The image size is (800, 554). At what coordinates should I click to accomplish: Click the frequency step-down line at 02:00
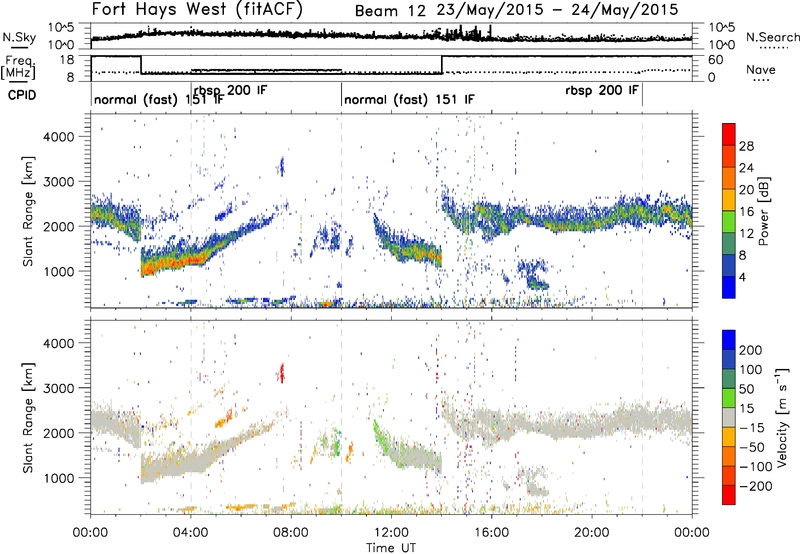pyautogui.click(x=141, y=65)
